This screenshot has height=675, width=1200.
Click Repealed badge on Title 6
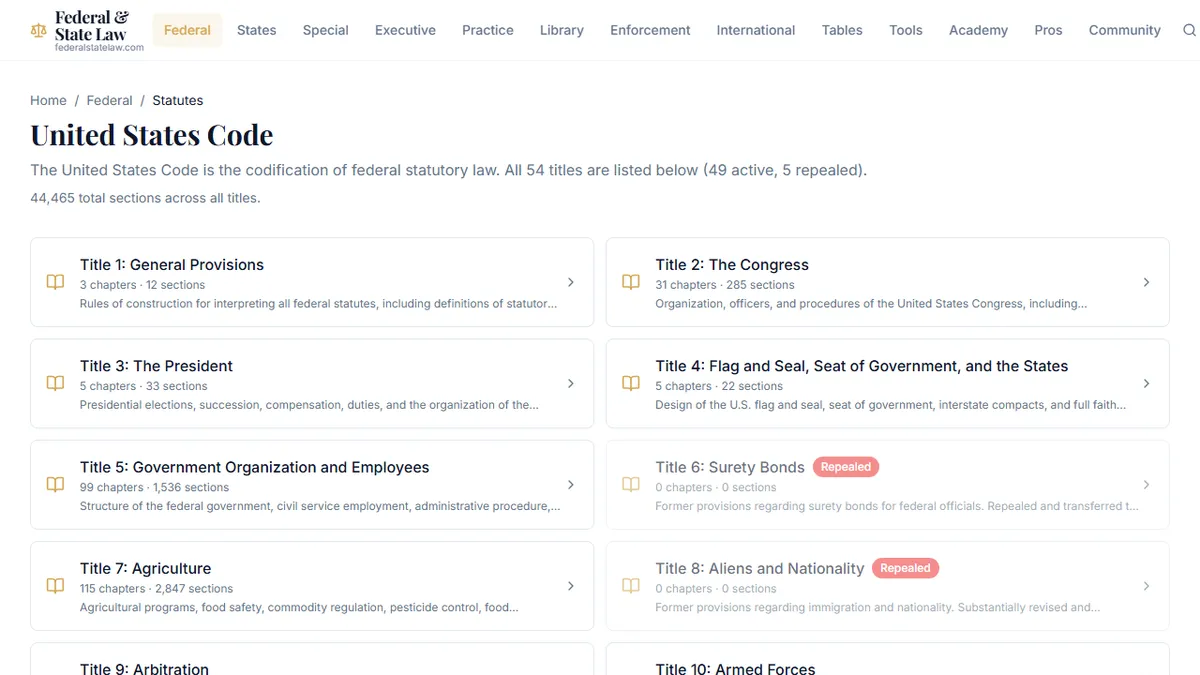click(846, 467)
